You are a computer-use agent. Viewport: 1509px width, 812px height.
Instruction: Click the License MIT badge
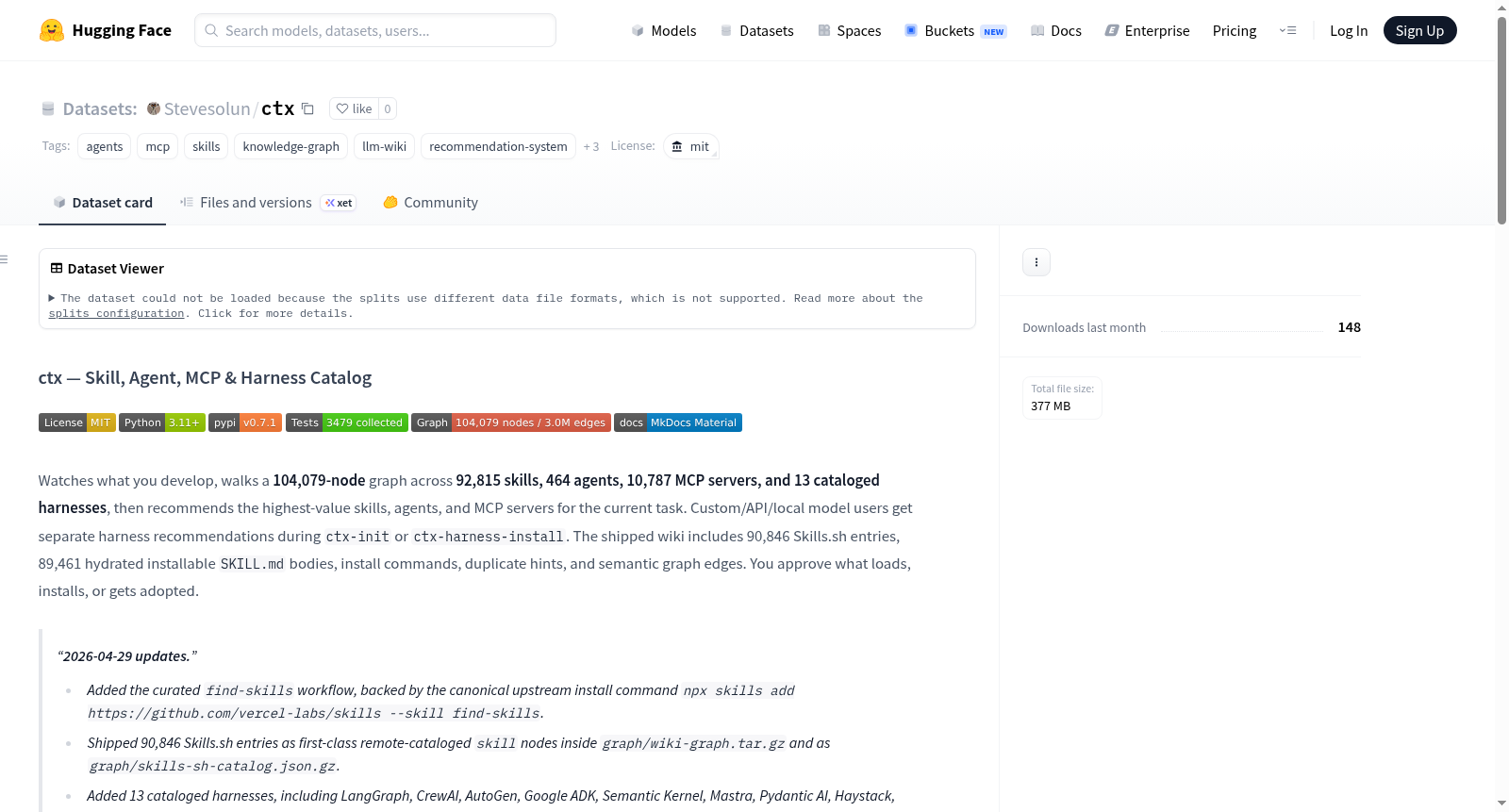click(x=77, y=423)
